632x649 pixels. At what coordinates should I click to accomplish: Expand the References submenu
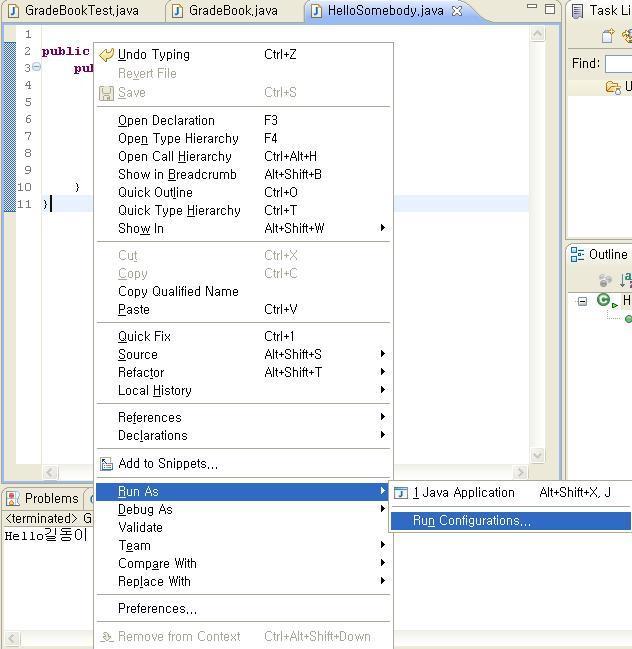[x=244, y=417]
